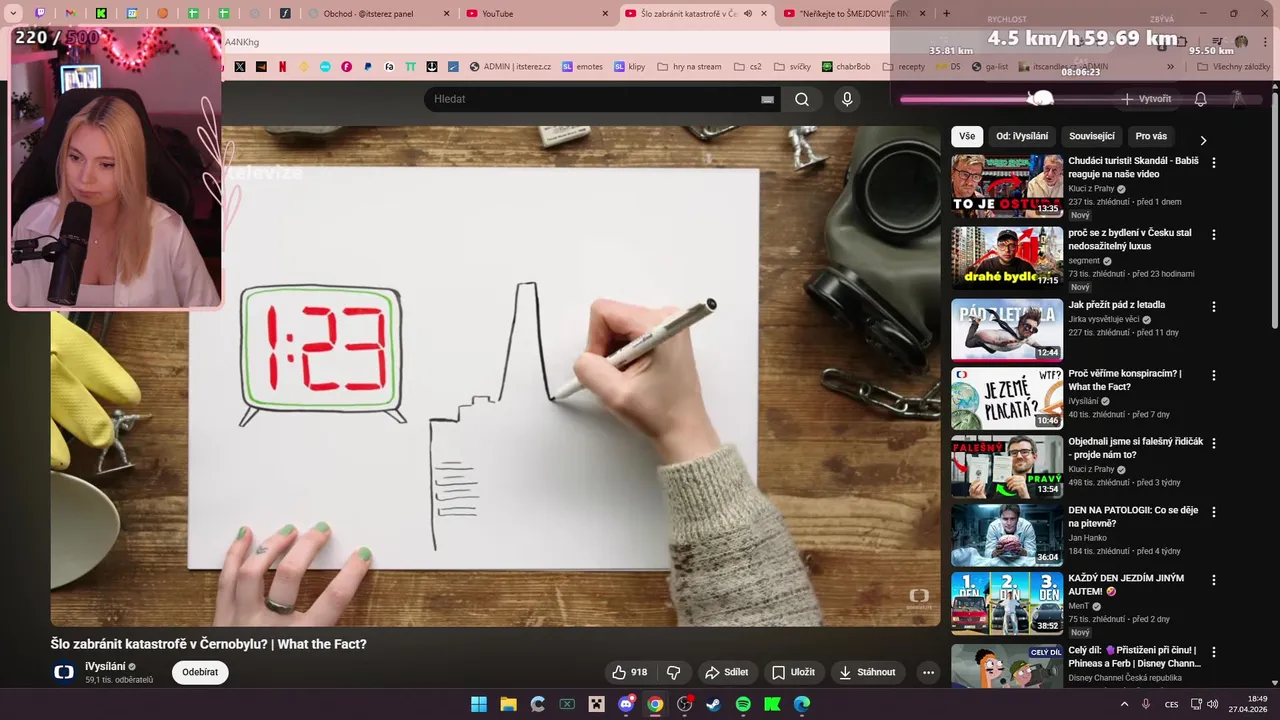Open Minecraft icon in the taskbar

click(x=596, y=704)
